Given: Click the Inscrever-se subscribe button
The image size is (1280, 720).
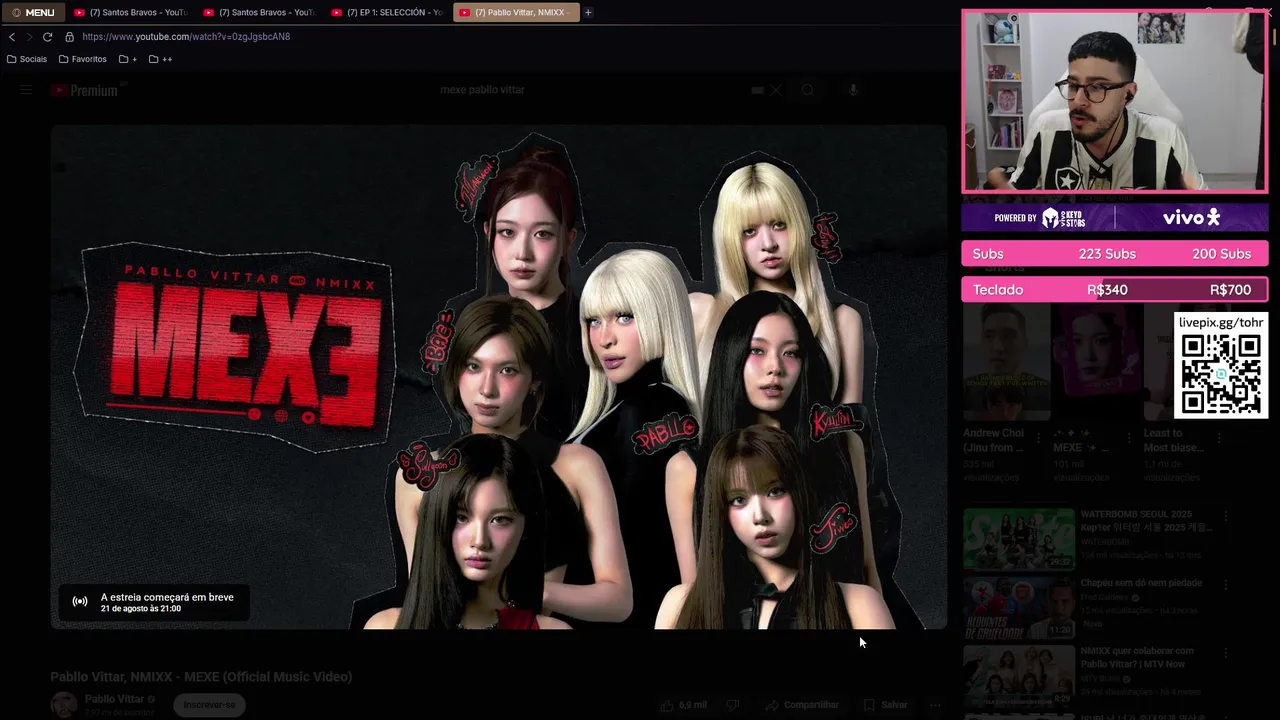Looking at the screenshot, I should point(209,705).
